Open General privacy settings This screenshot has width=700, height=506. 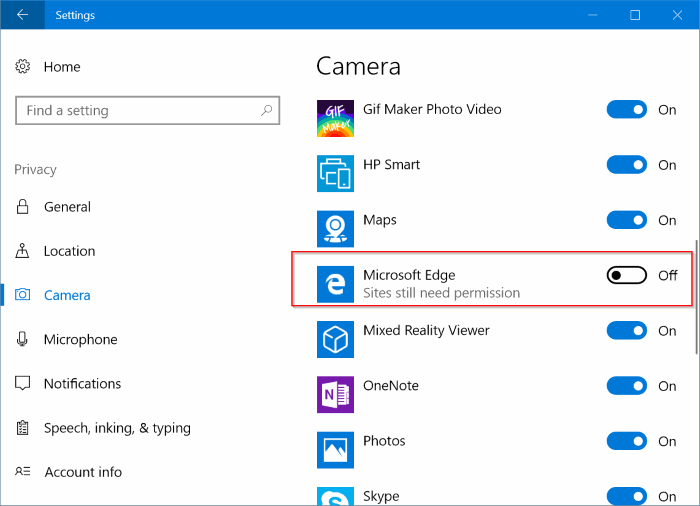coord(67,207)
